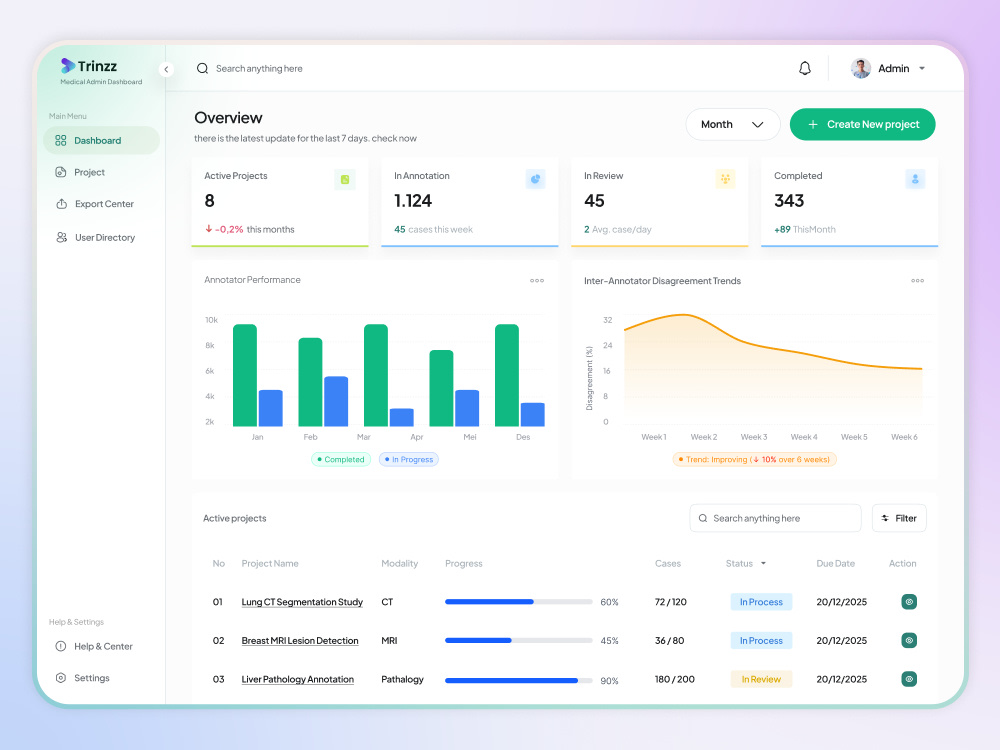The width and height of the screenshot is (1000, 750).
Task: Click the Project sidebar icon
Action: click(x=61, y=172)
